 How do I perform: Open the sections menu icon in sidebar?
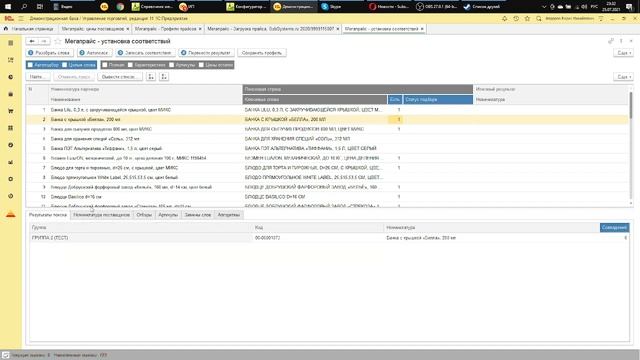(11, 43)
